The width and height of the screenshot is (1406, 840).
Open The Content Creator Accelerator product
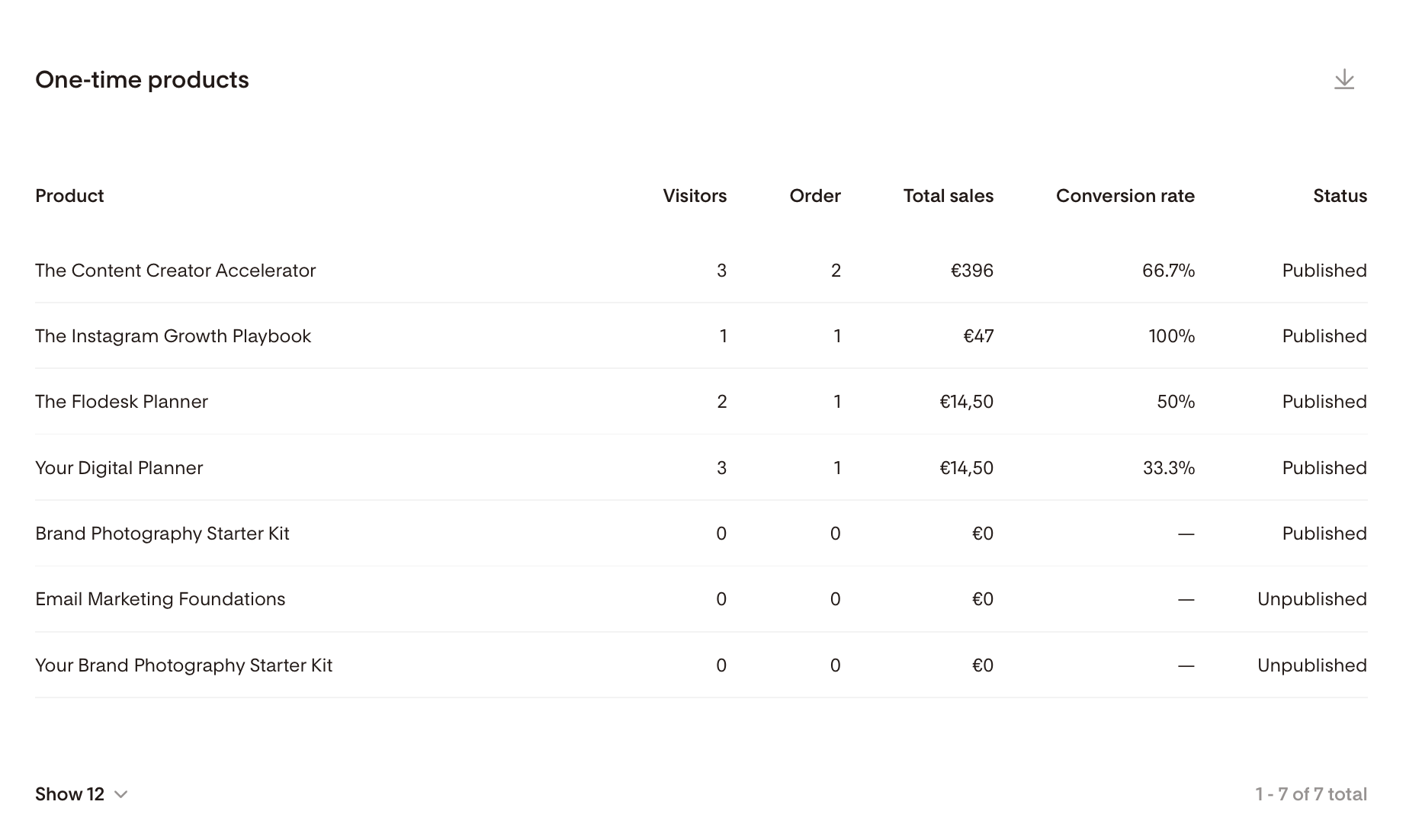(175, 271)
